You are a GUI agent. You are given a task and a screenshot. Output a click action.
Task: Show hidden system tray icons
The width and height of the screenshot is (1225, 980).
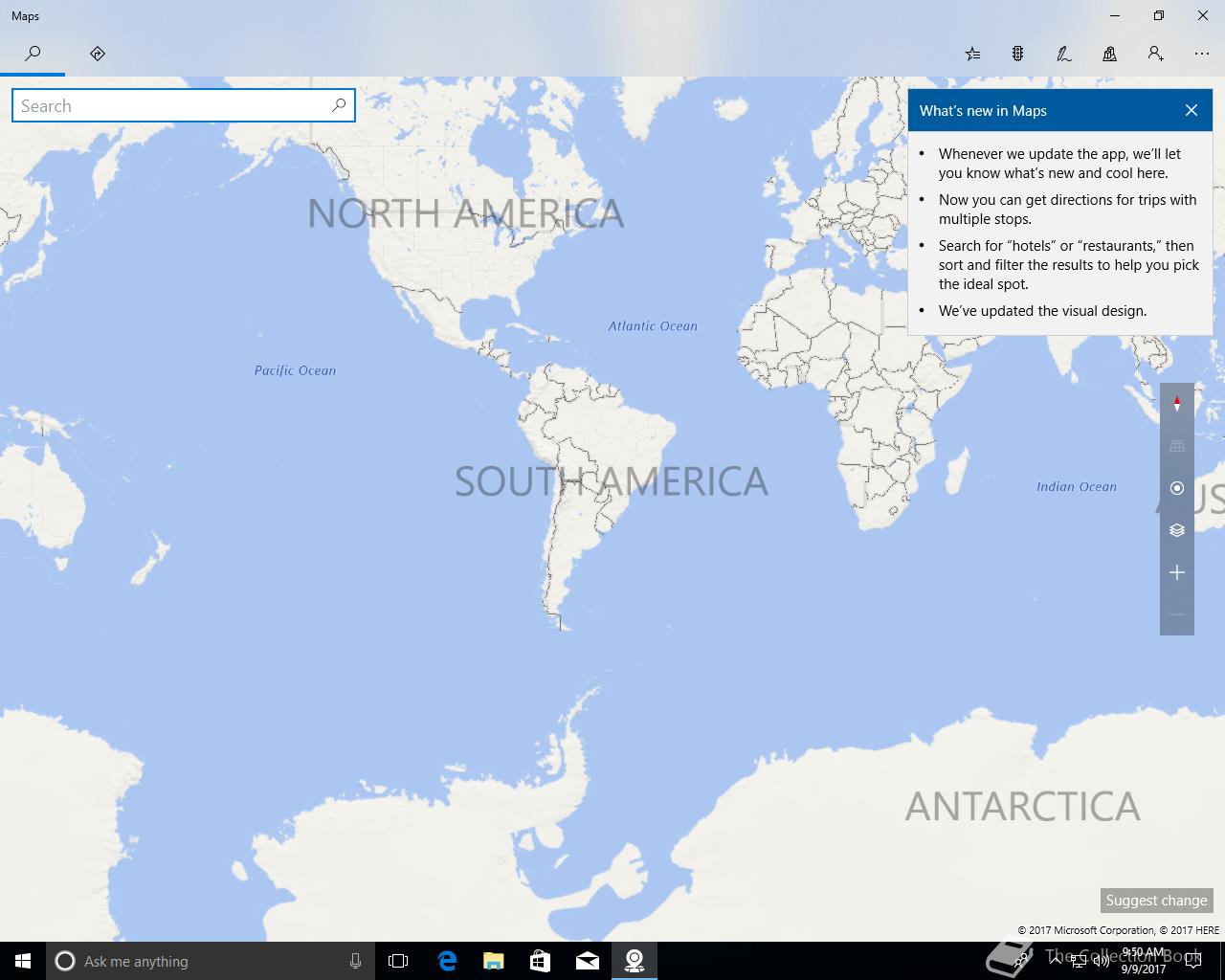tap(1054, 961)
